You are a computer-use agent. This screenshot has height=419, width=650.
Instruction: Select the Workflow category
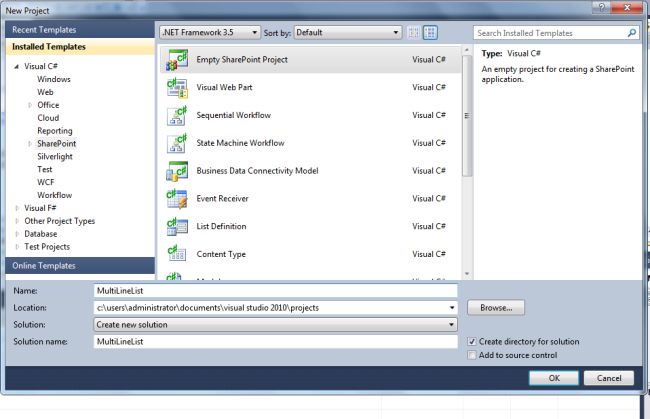pyautogui.click(x=55, y=195)
